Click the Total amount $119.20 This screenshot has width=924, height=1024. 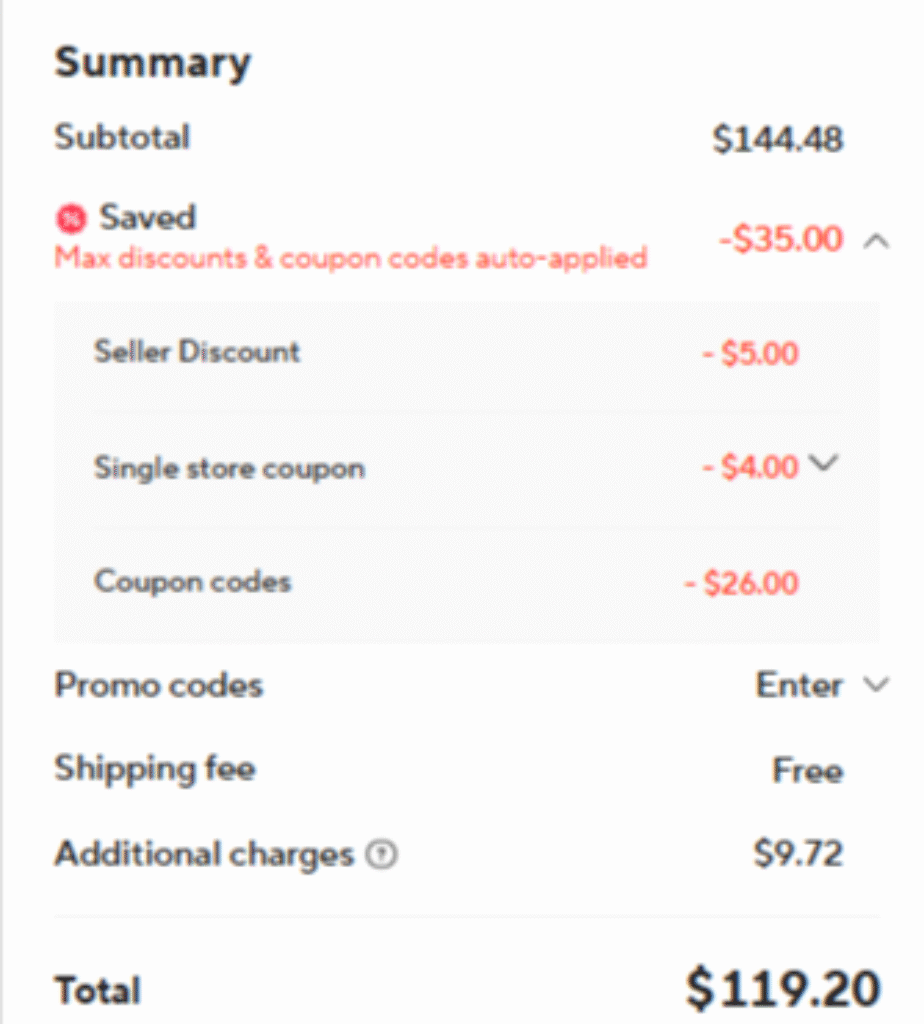pos(782,988)
